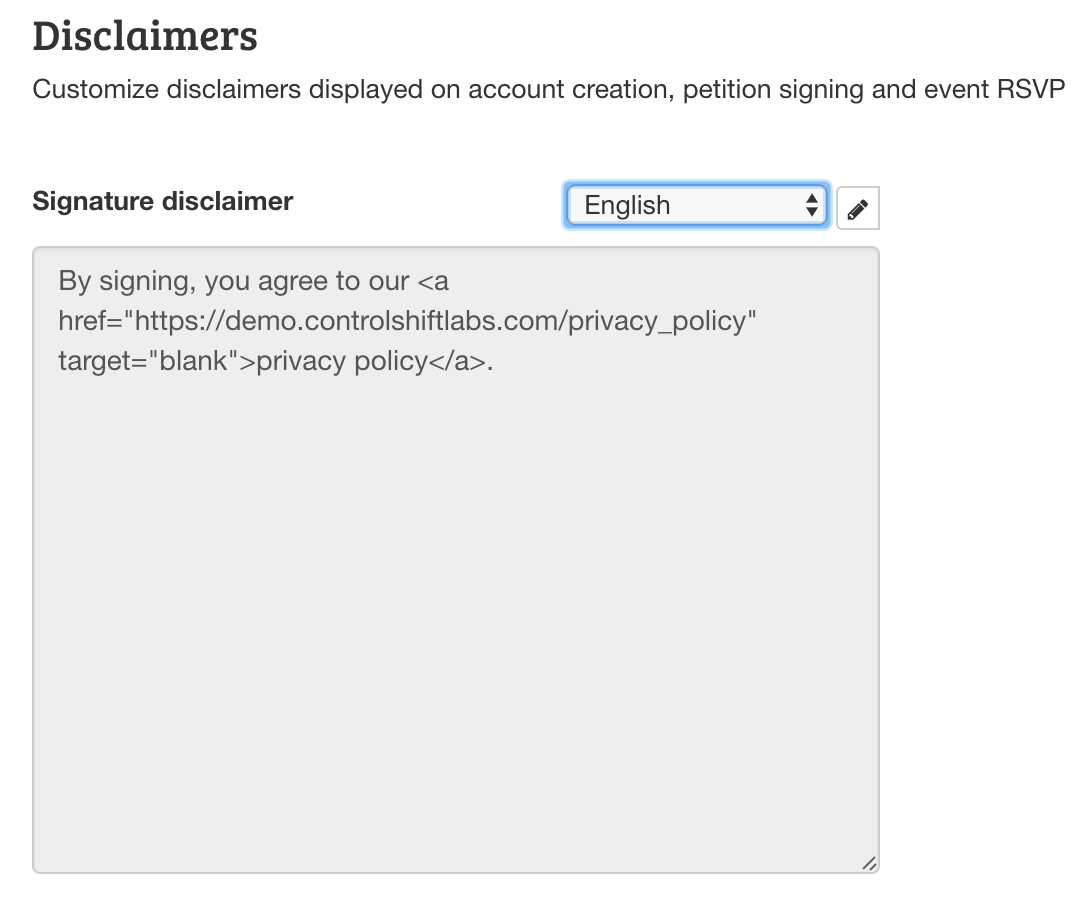Screen dimensions: 1090x920
Task: Click 'petition signing' in the description
Action: tap(773, 90)
